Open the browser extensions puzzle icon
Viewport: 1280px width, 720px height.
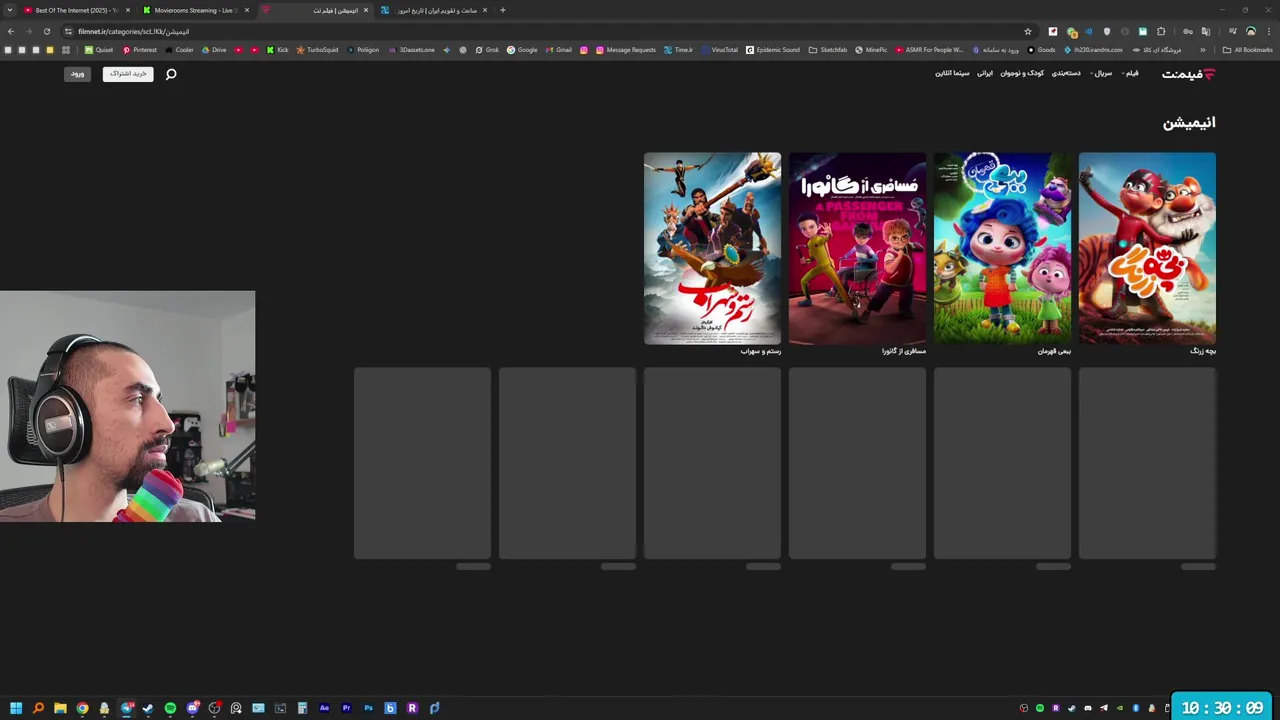point(1161,31)
